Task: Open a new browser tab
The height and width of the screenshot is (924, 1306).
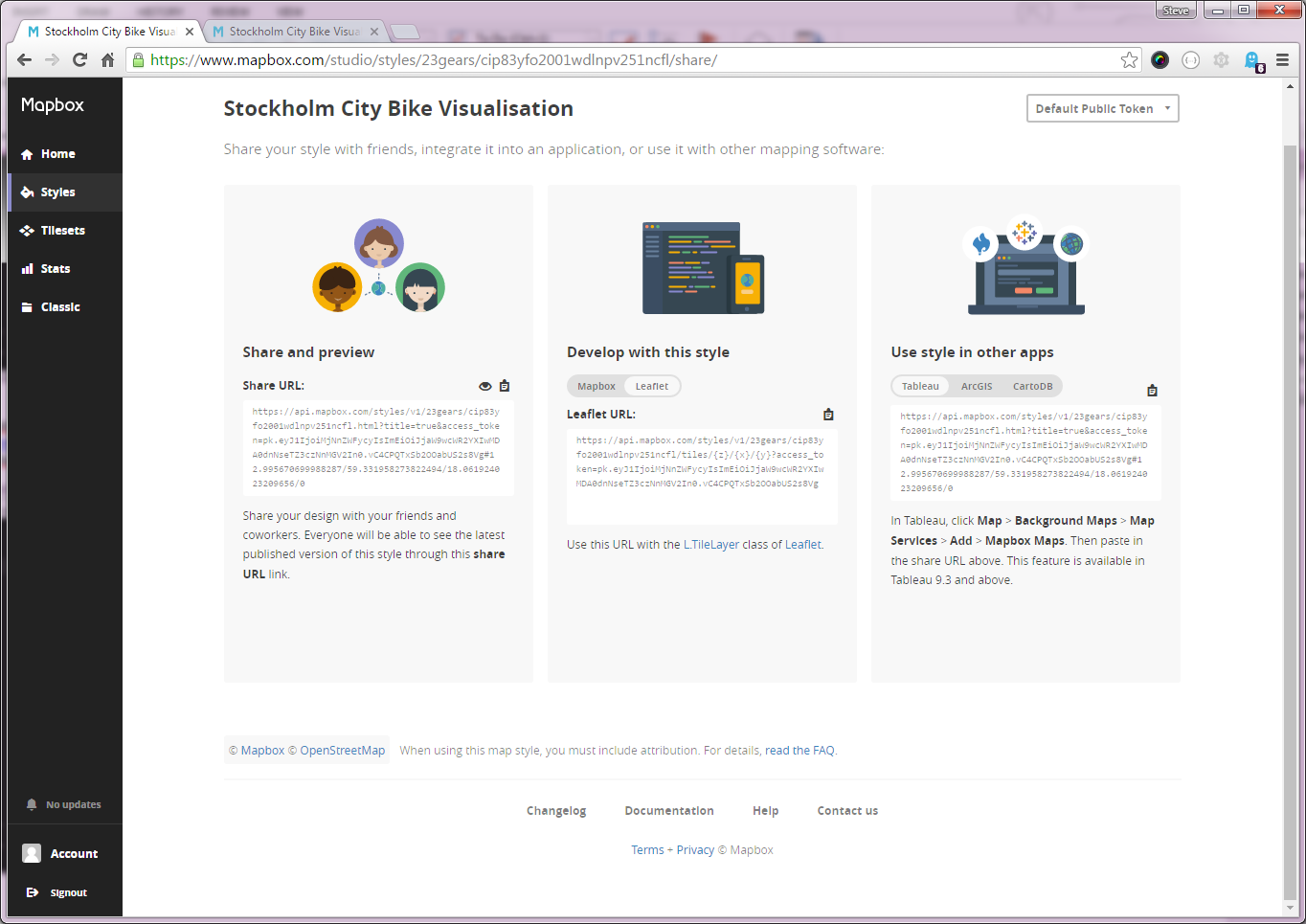Action: (x=406, y=32)
